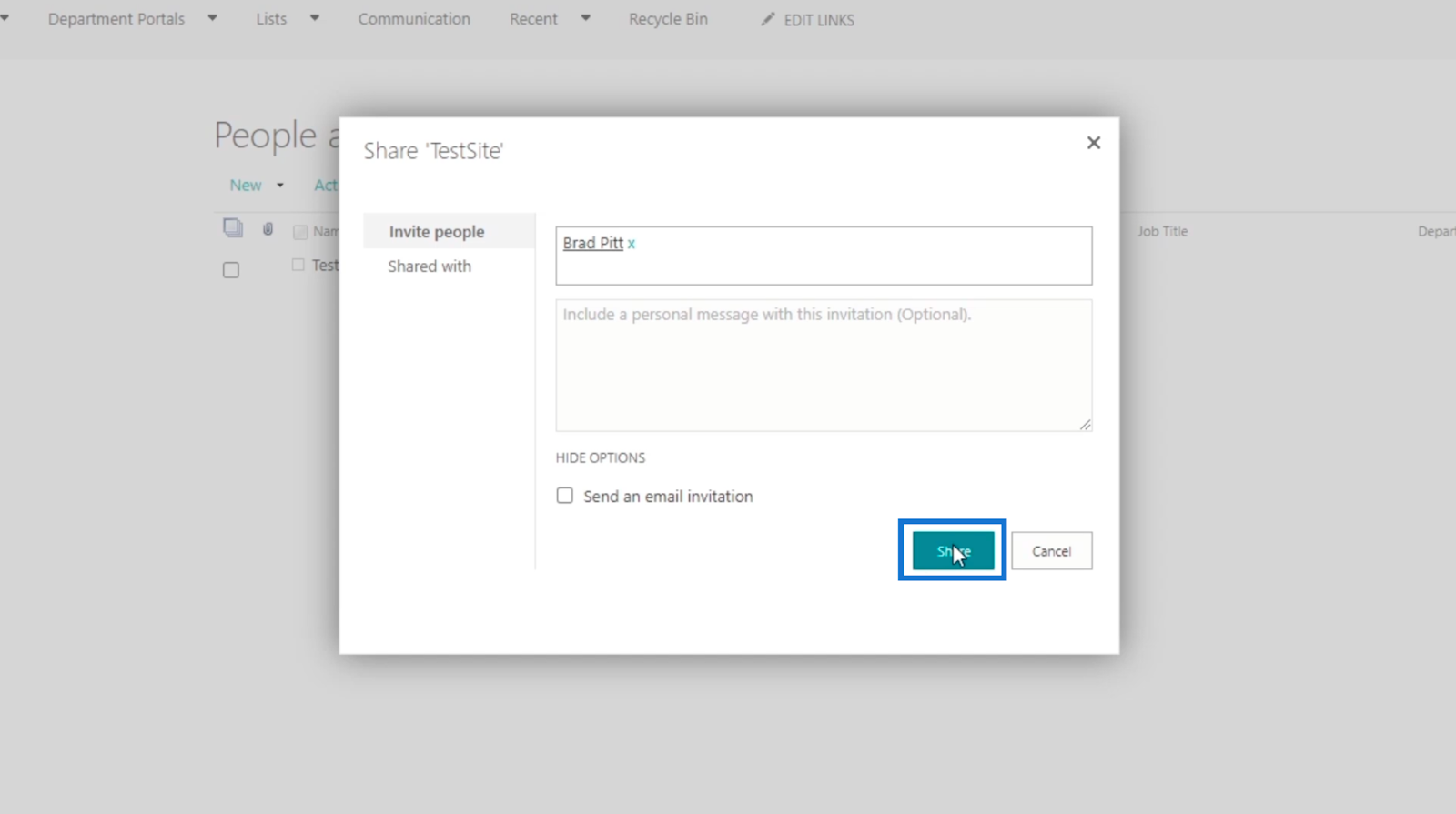Viewport: 1456px width, 814px height.
Task: Expand the Recent dropdown arrow
Action: (x=585, y=18)
